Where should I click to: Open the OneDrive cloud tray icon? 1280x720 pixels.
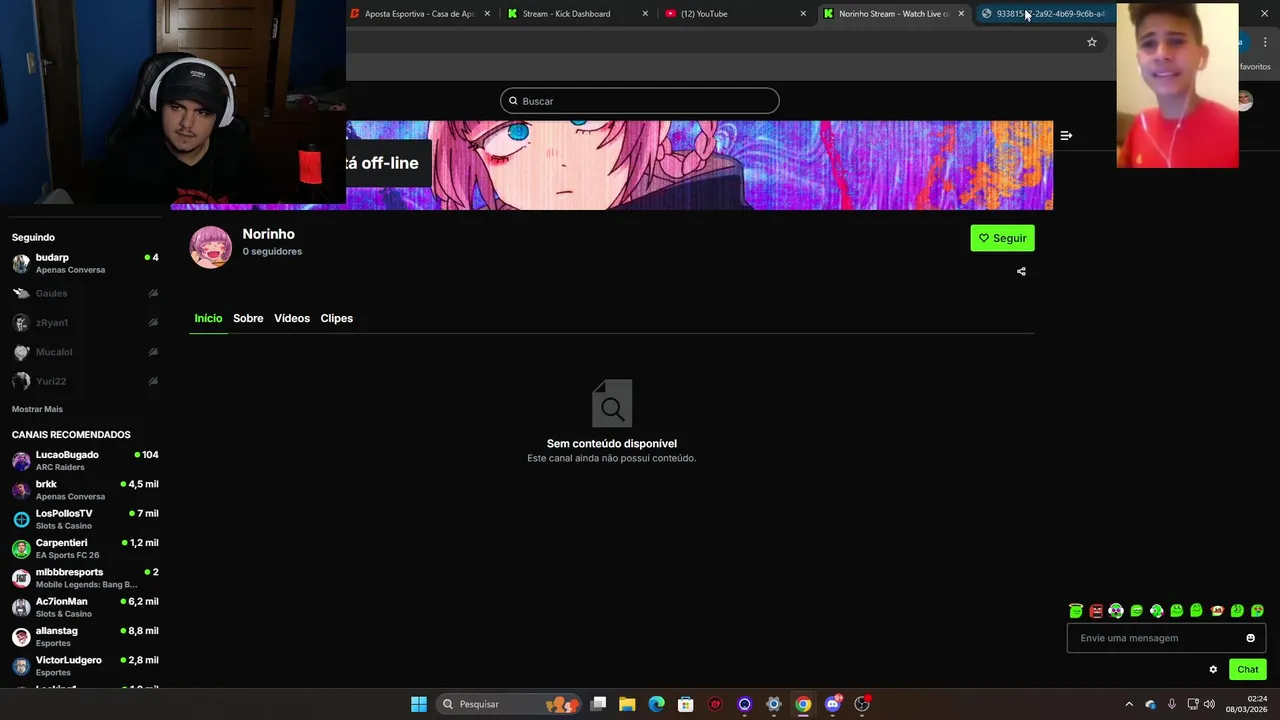point(1150,704)
